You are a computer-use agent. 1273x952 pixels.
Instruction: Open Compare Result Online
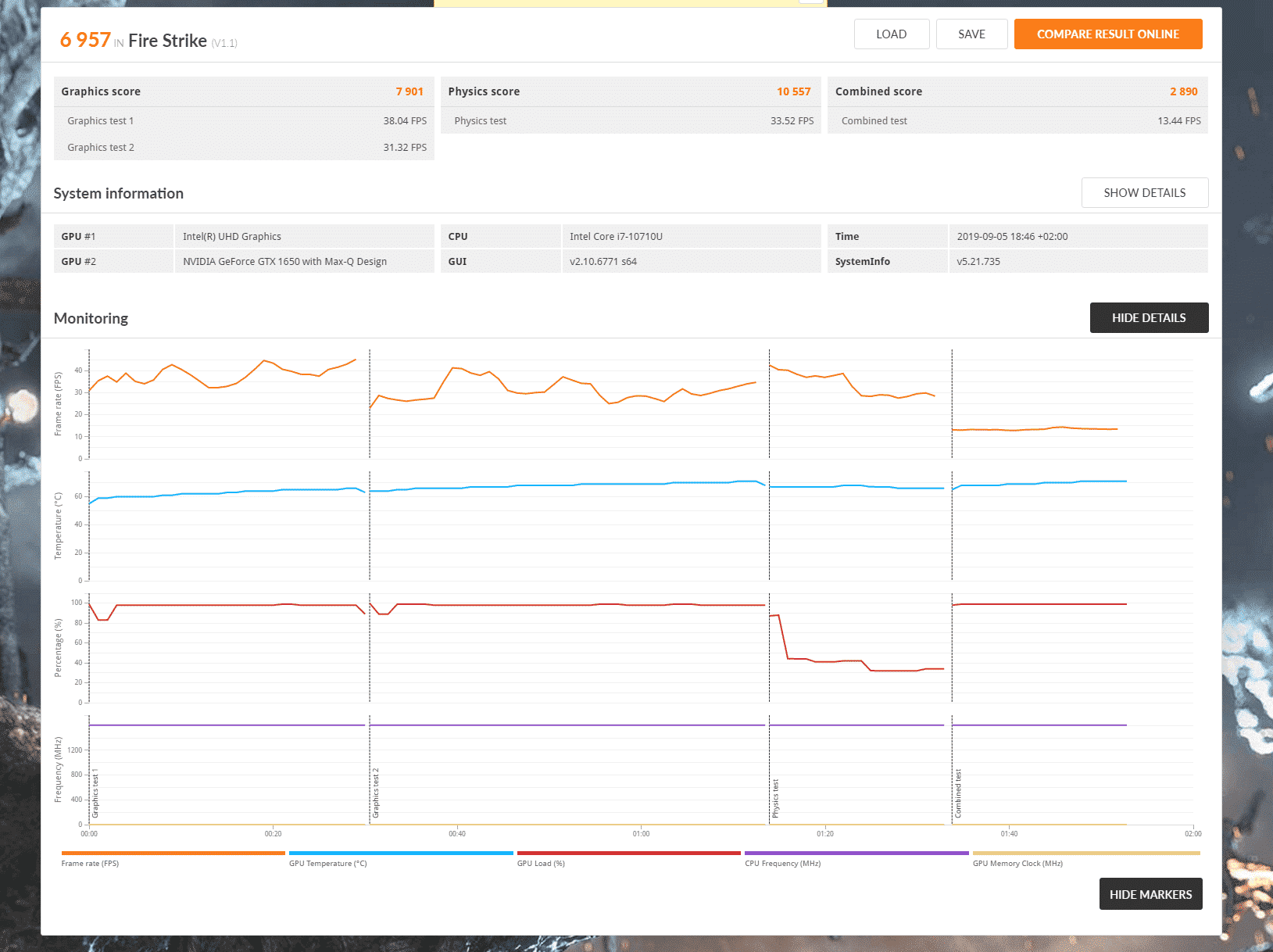coord(1107,34)
